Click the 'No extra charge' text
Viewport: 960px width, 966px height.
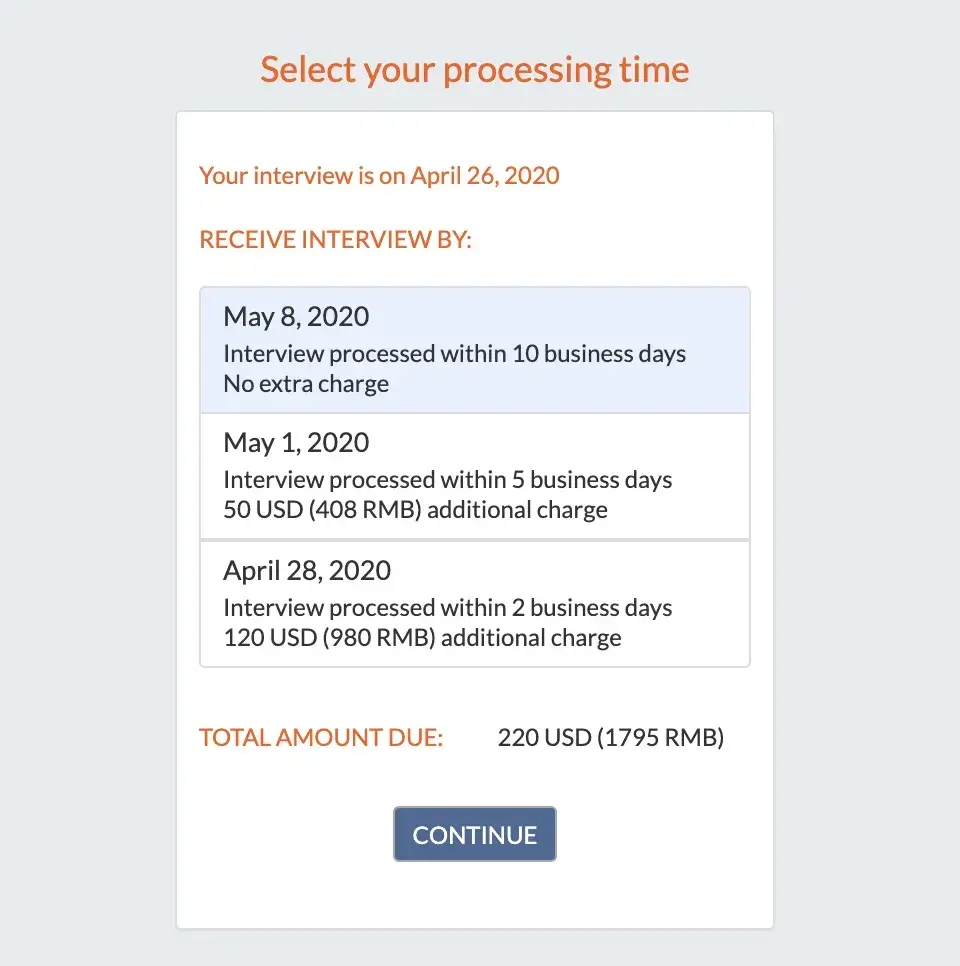[x=306, y=383]
